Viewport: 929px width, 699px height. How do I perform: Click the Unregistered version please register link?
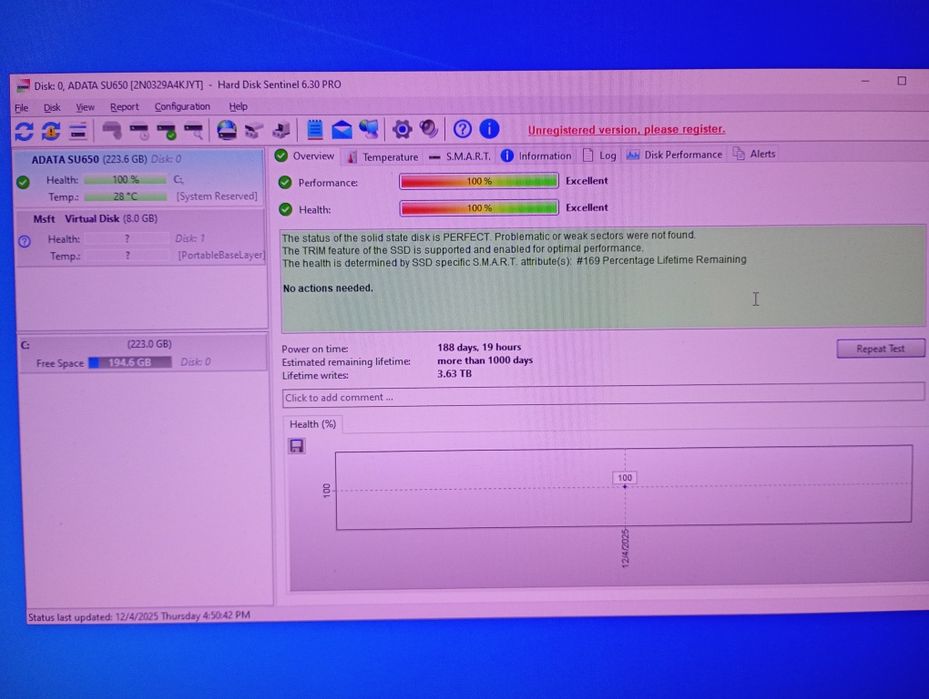coord(626,129)
